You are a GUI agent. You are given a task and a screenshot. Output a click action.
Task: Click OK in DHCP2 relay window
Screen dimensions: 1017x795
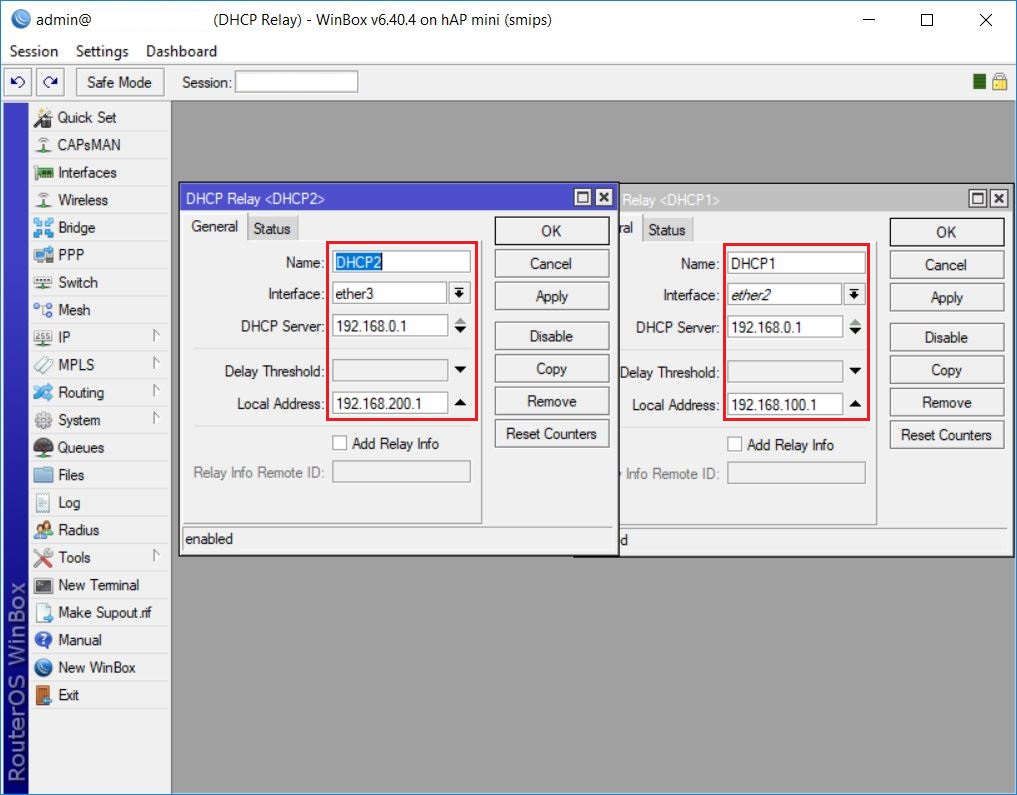pyautogui.click(x=551, y=231)
